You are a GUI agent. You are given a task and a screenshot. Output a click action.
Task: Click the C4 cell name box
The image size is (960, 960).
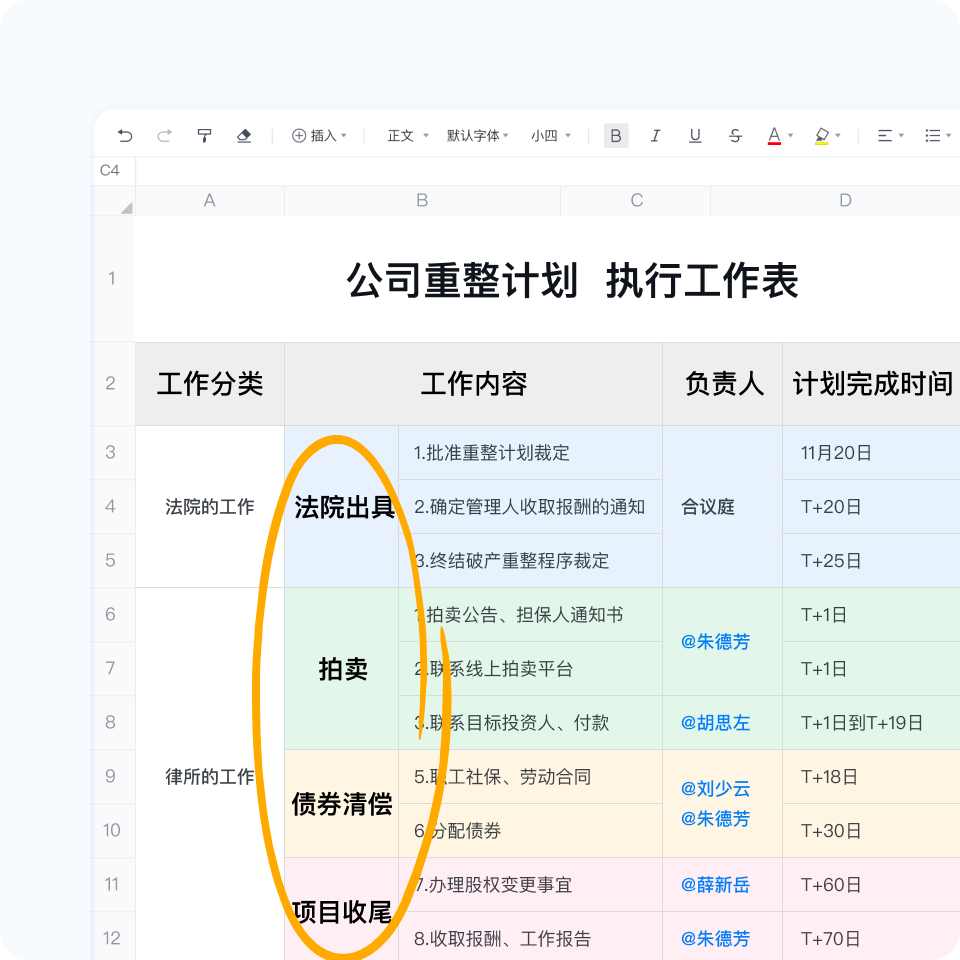(111, 170)
